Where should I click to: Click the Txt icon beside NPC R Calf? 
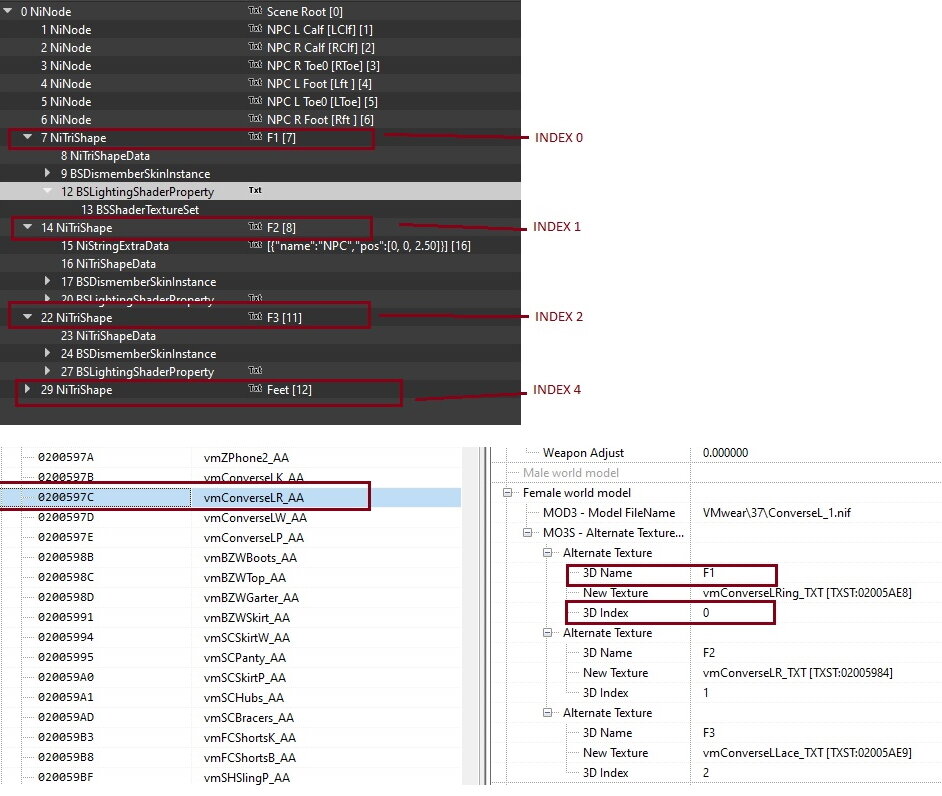click(x=255, y=46)
